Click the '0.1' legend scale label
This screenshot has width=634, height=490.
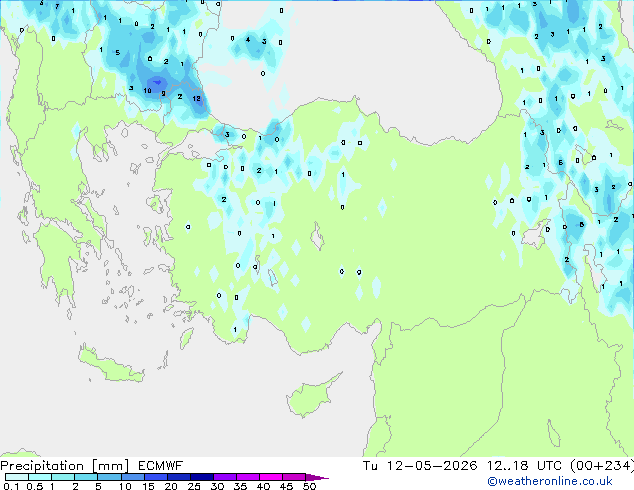pos(11,486)
